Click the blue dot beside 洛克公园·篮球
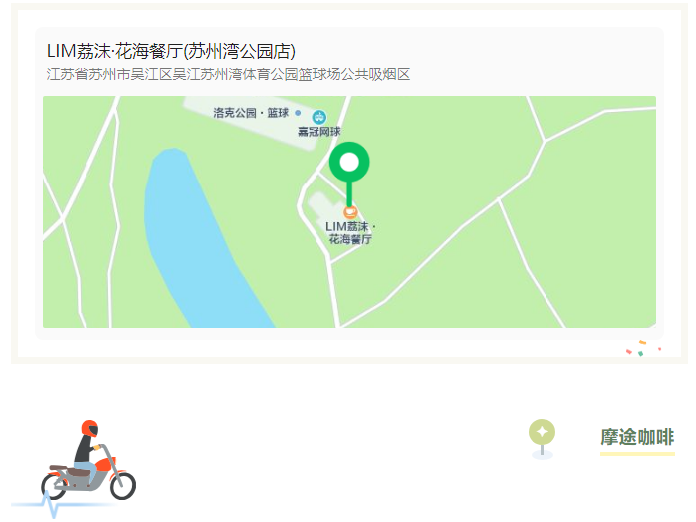This screenshot has height=522, width=696. click(298, 113)
